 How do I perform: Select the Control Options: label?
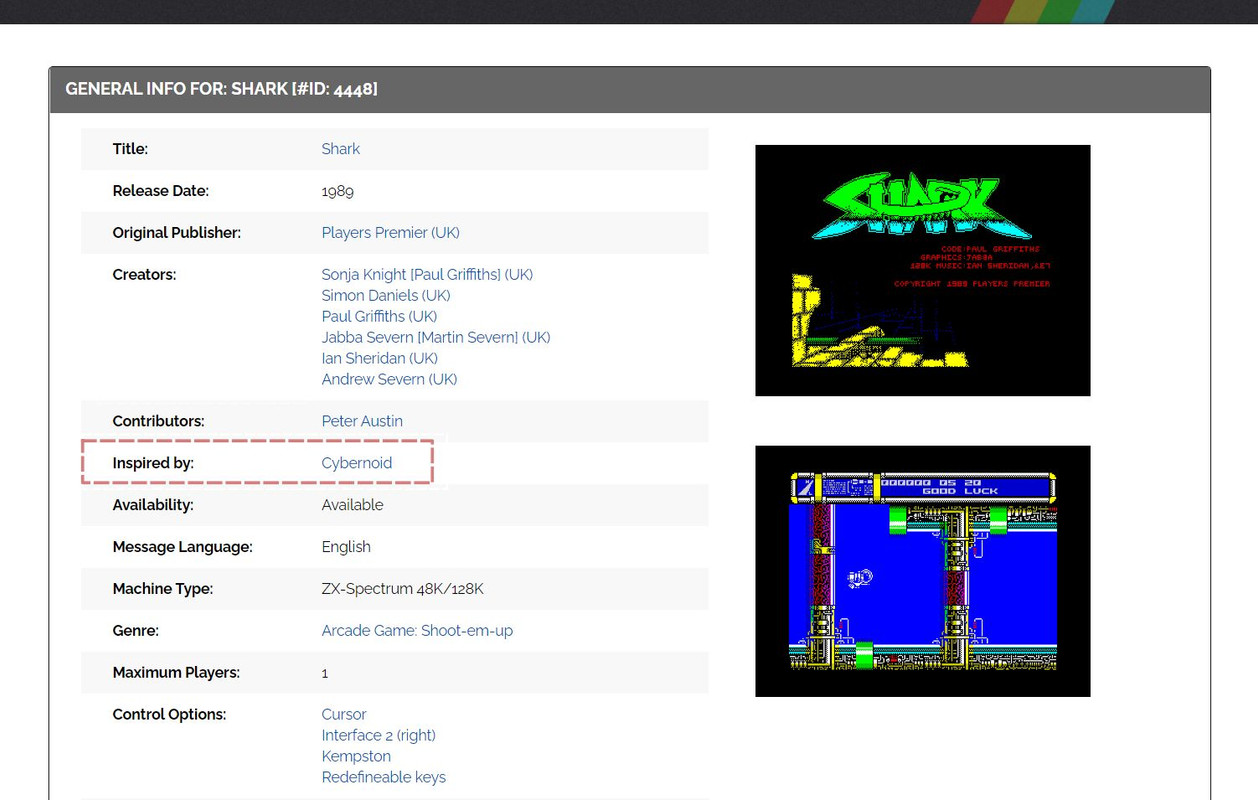(x=169, y=715)
